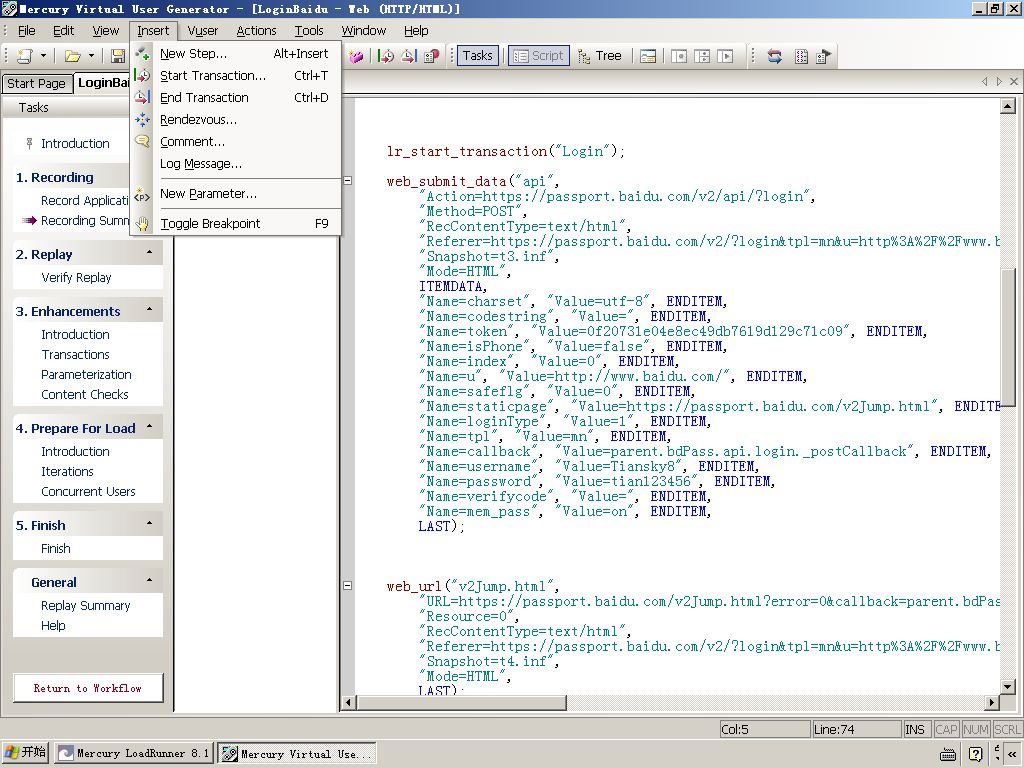Click the replay snapshot only icon

[x=725, y=56]
